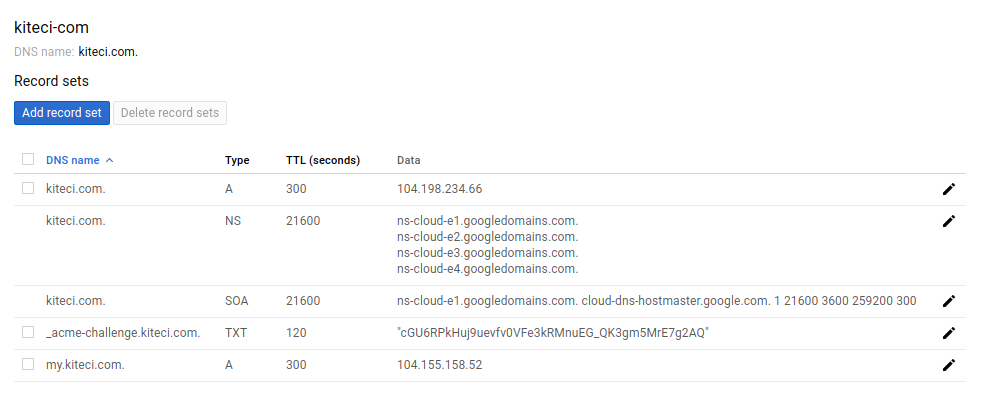Click the Add record set button
Viewport: 992px width, 402px height.
[62, 113]
